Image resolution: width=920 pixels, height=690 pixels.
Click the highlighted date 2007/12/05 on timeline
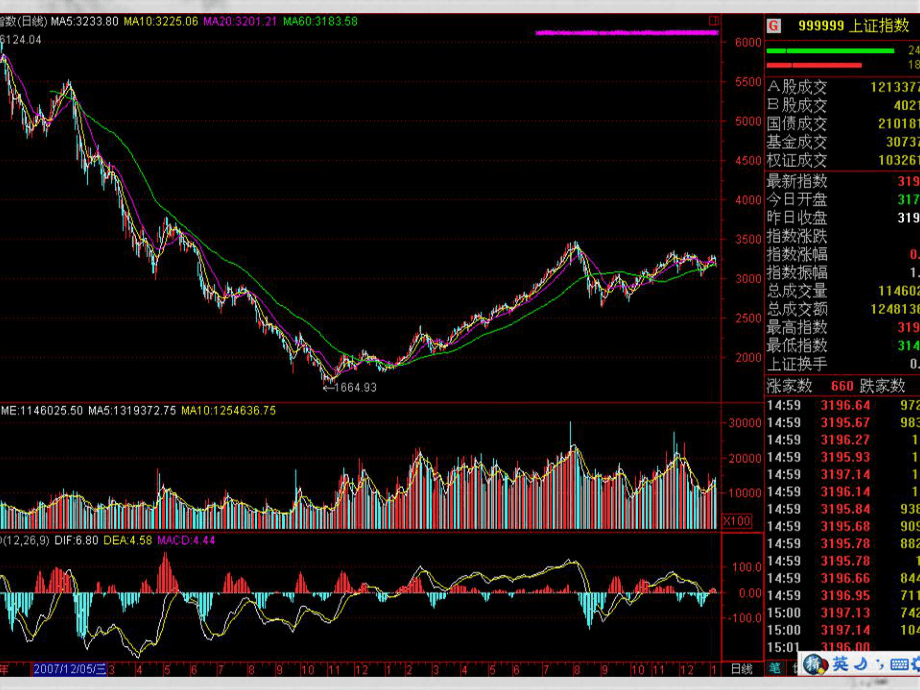[x=68, y=668]
